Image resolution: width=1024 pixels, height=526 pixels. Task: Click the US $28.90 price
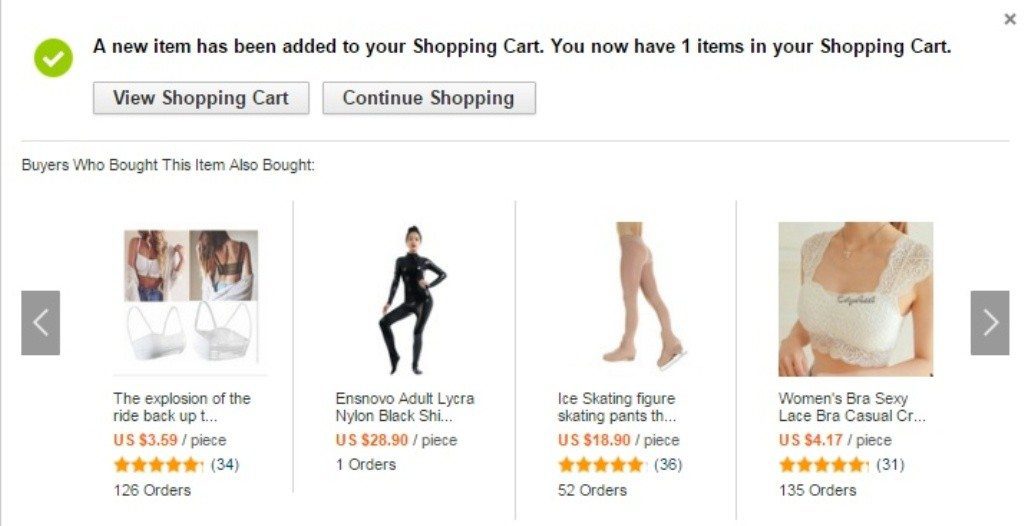[372, 440]
